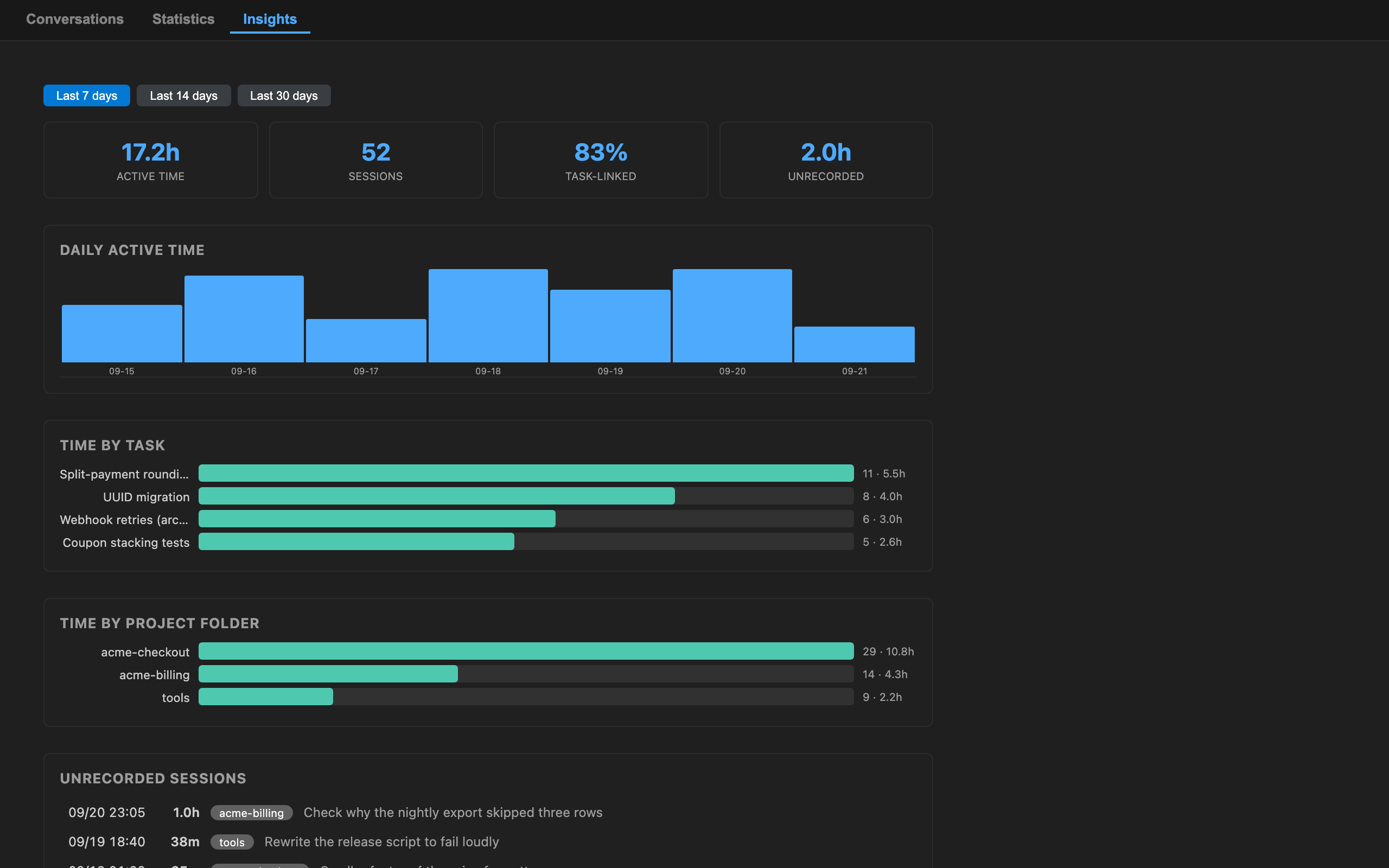Click the 'Webhook retries (arc...' label
Viewport: 1389px width, 868px height.
tap(124, 520)
